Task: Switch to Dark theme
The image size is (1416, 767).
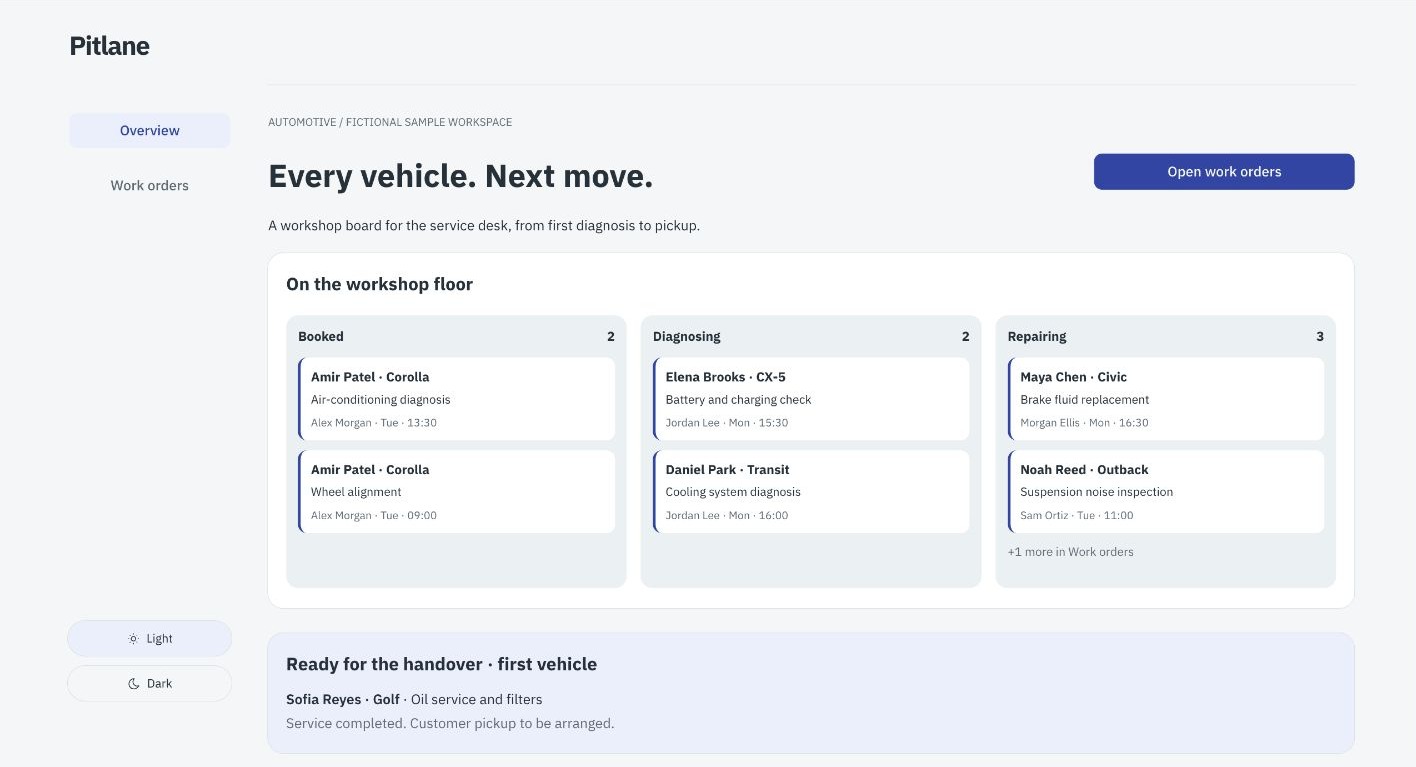Action: click(149, 684)
